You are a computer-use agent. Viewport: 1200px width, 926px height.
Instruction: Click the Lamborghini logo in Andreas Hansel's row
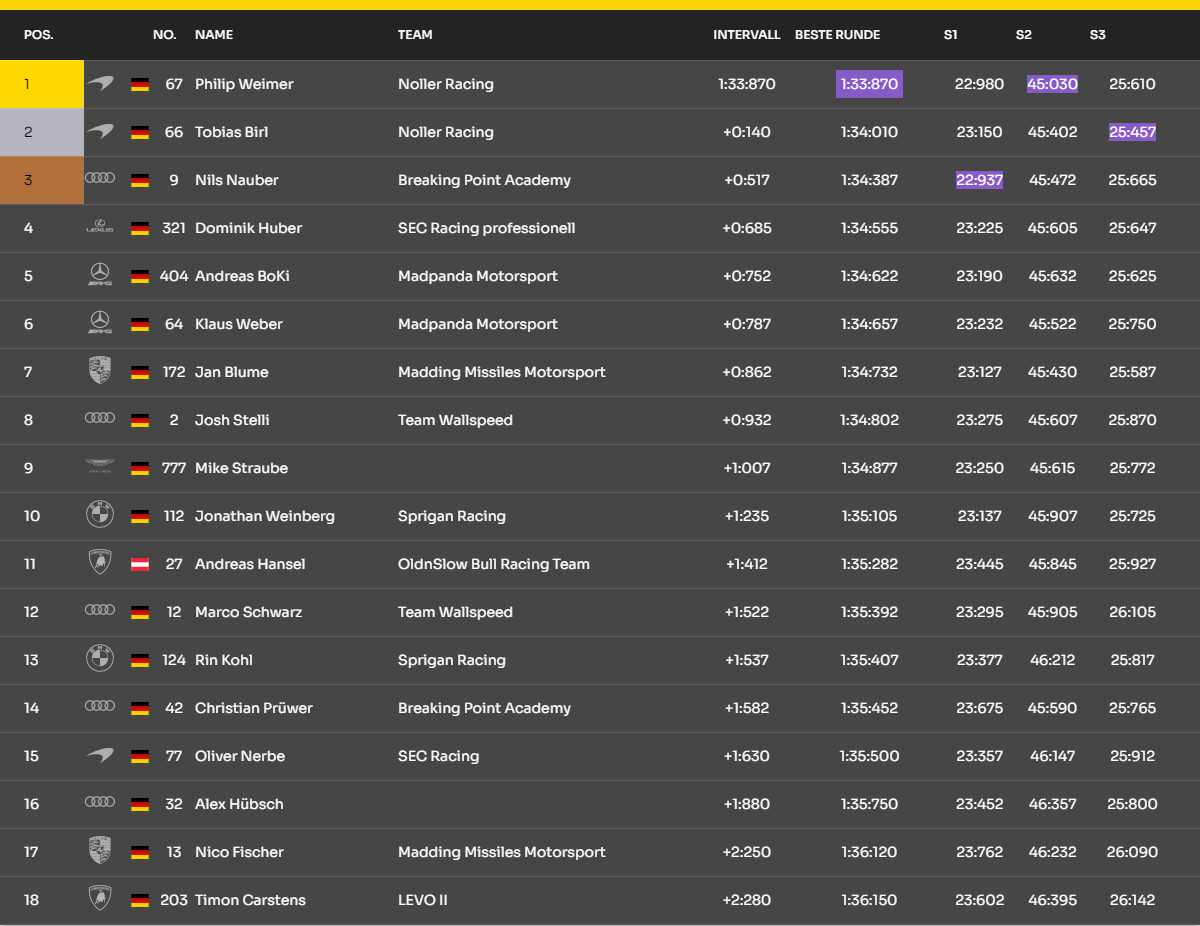[100, 564]
